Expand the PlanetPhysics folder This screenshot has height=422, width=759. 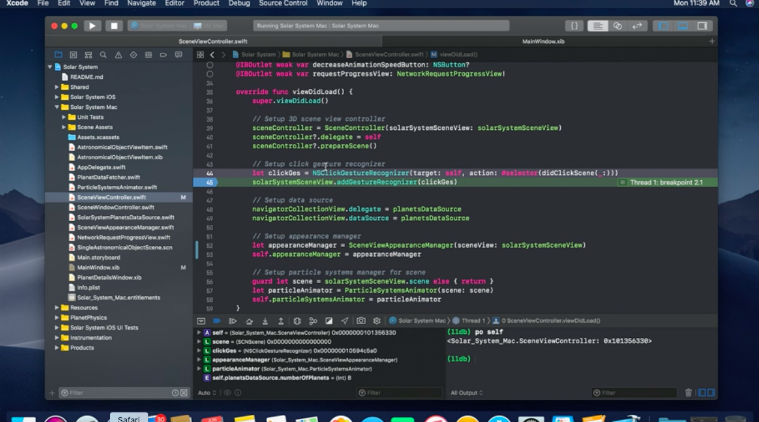click(x=57, y=317)
